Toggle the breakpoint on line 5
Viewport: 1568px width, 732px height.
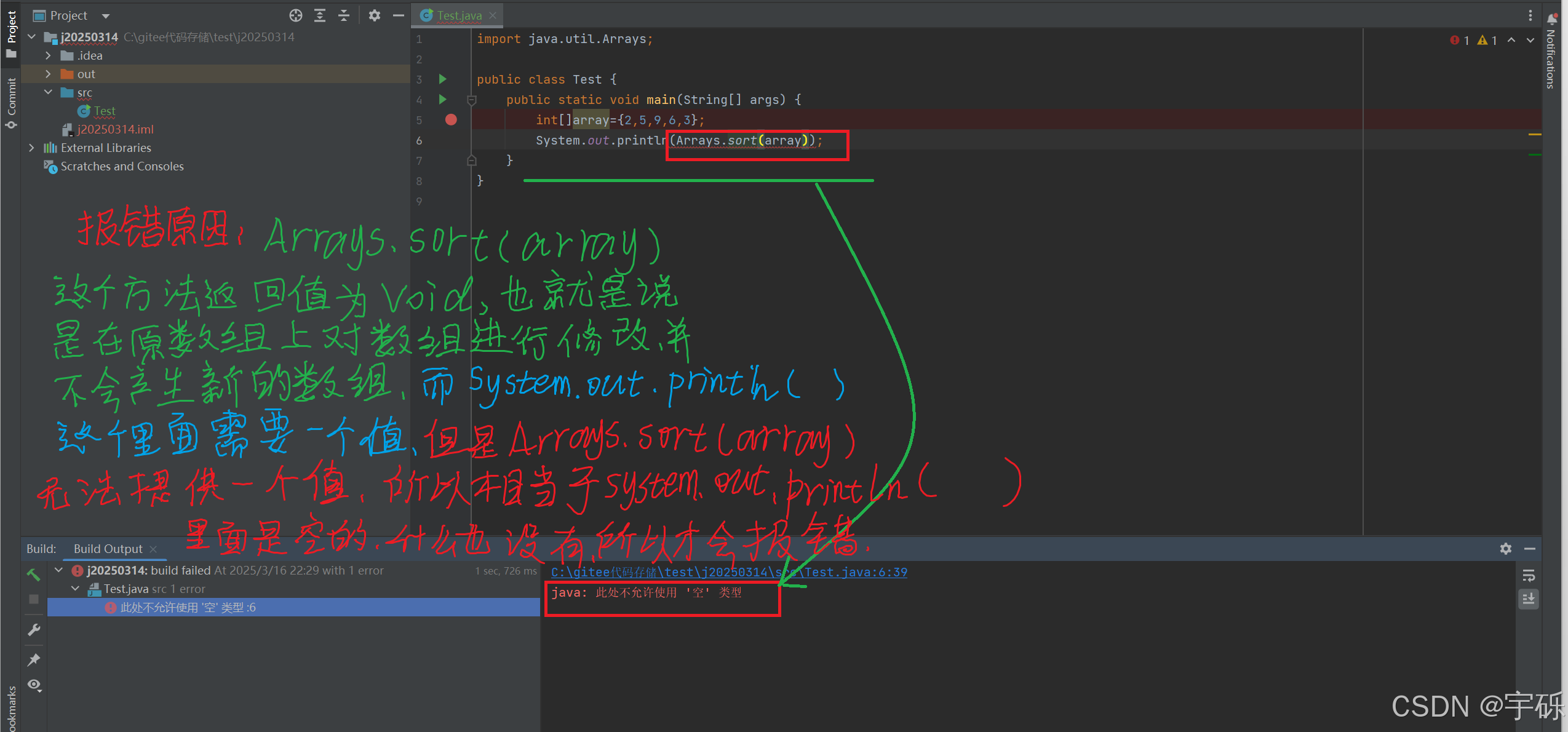pos(451,120)
